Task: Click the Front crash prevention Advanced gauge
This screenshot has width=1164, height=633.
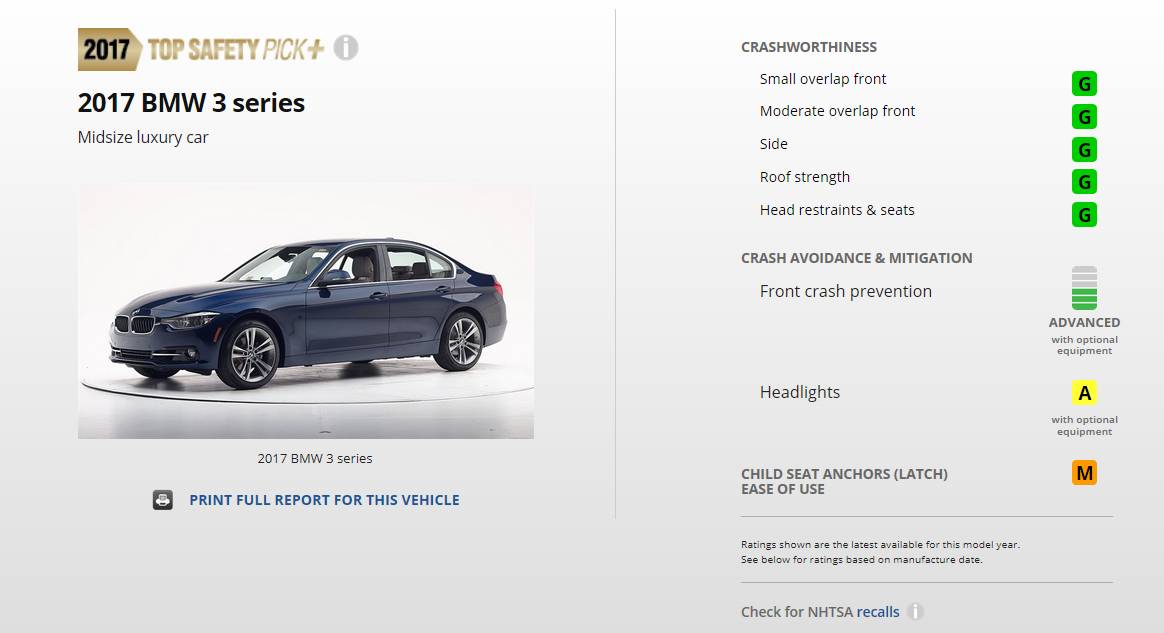Action: point(1084,288)
